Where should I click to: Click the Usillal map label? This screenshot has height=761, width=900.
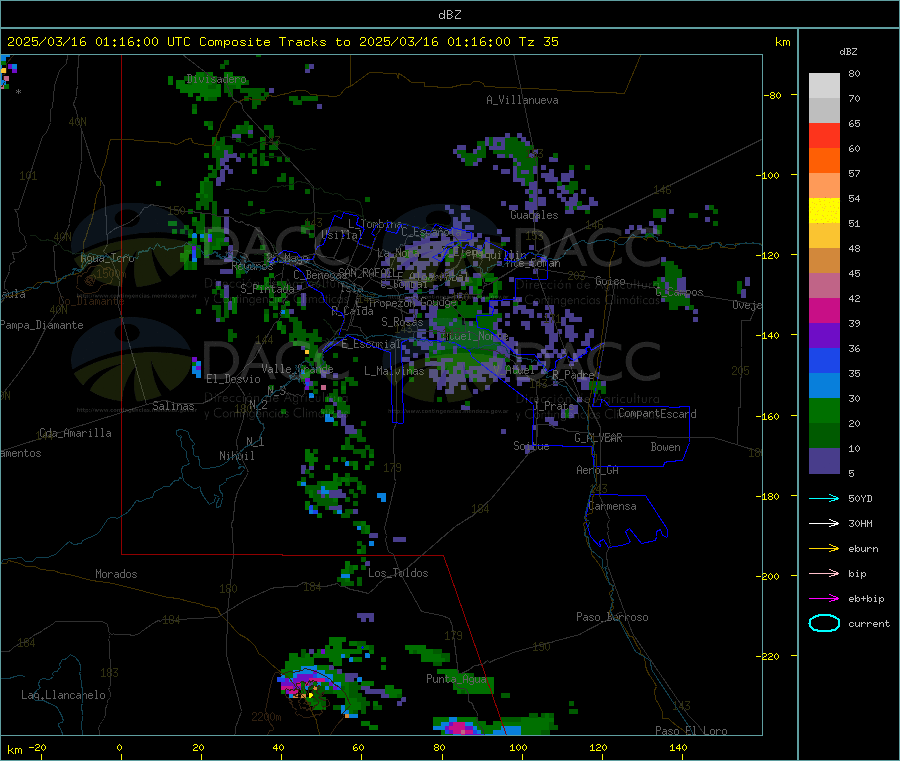pos(342,235)
